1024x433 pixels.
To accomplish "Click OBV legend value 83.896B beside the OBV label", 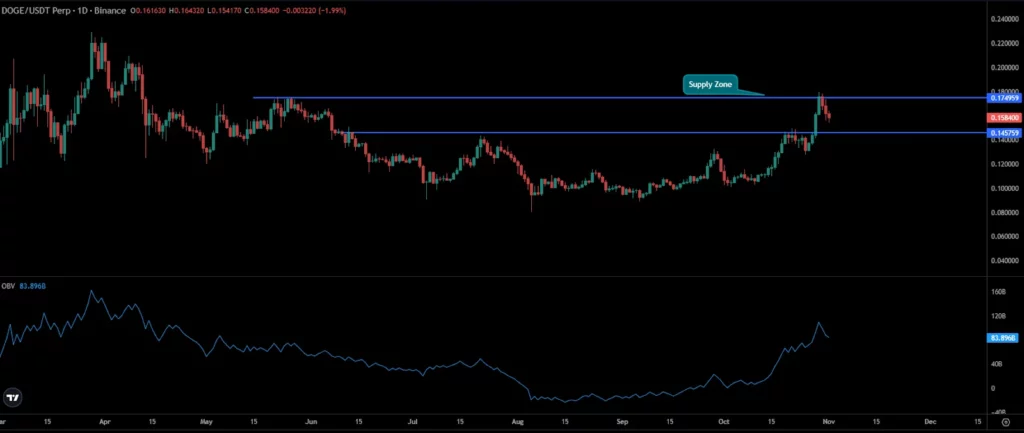I will pos(33,286).
